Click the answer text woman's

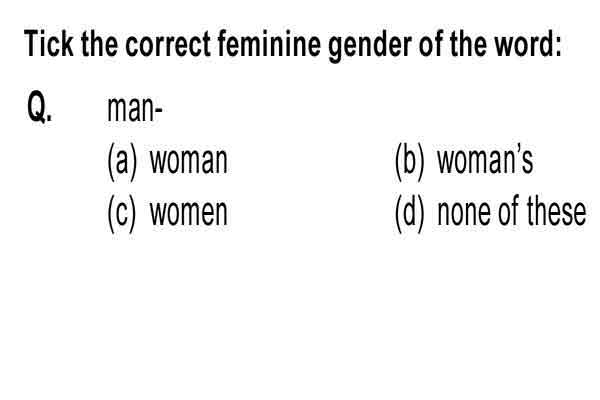pos(485,161)
